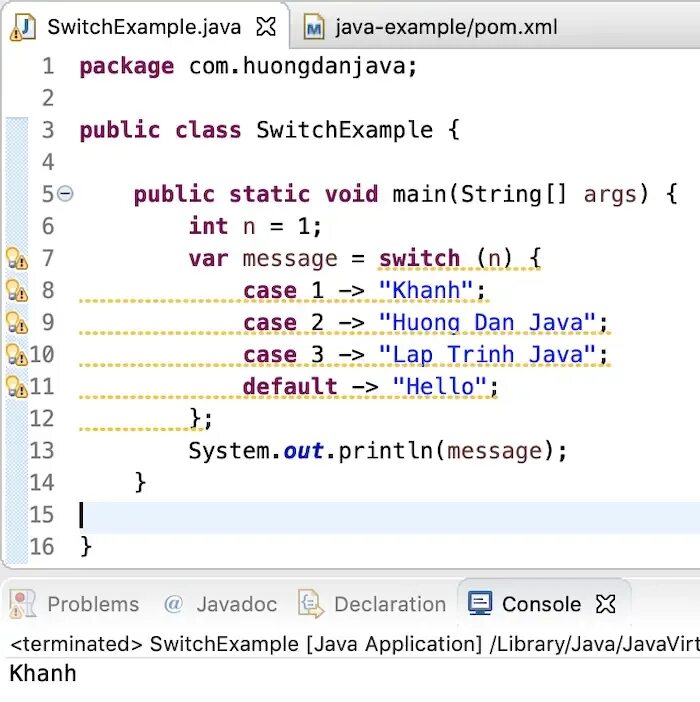Click the warning quick-fix bulb on line 7
Viewport: 700px width, 702px height.
17,258
